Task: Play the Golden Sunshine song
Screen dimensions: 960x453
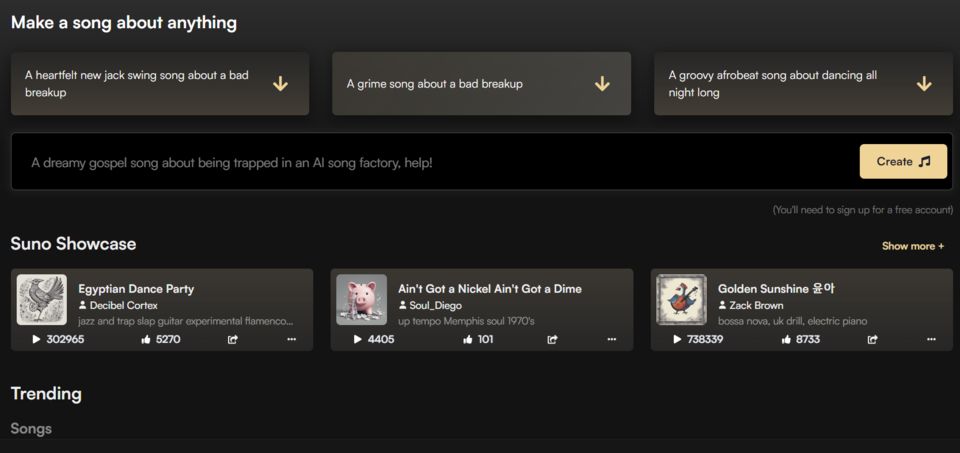Action: (677, 339)
